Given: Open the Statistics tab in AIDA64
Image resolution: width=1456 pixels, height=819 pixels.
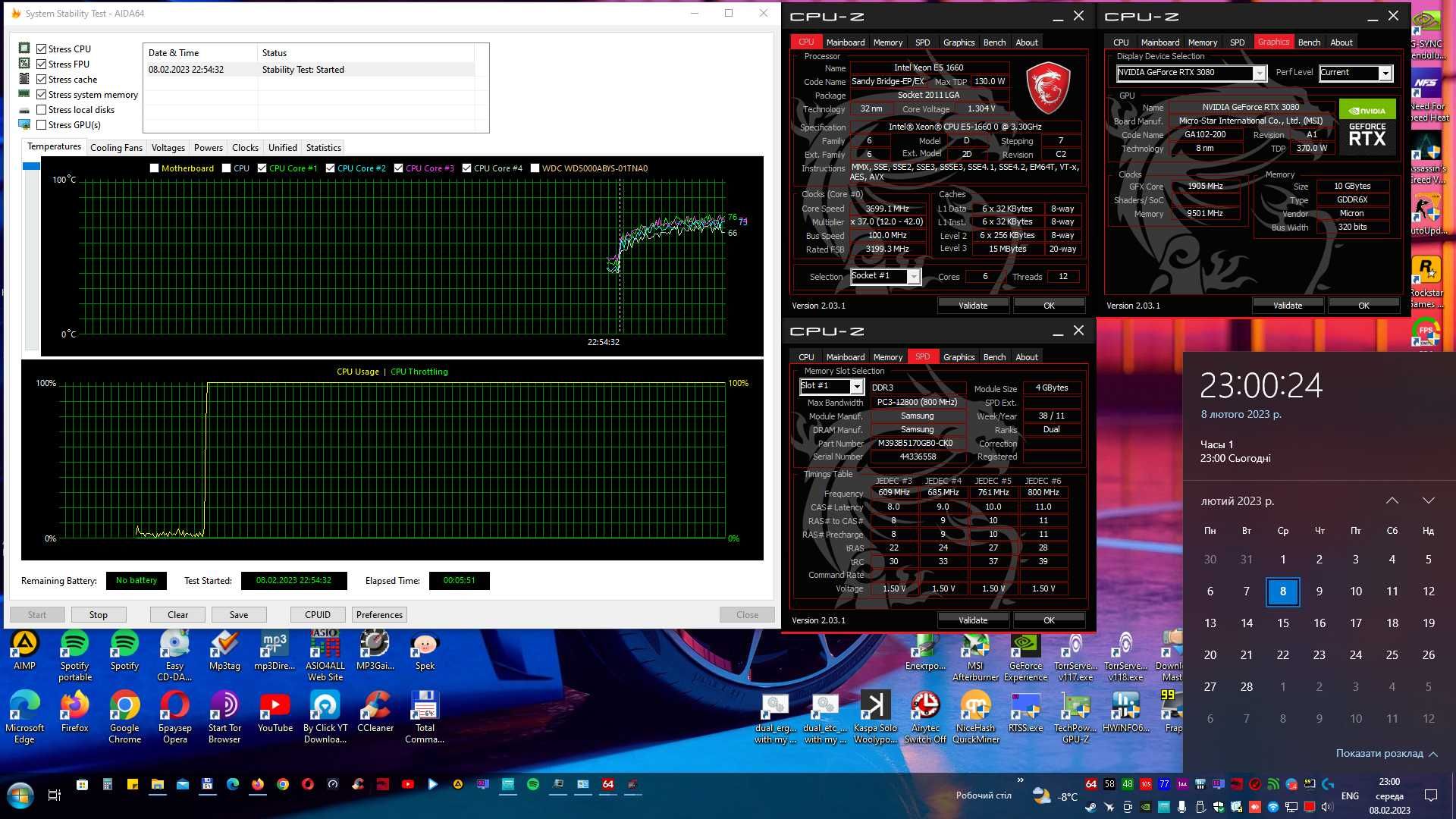Looking at the screenshot, I should click(x=324, y=148).
